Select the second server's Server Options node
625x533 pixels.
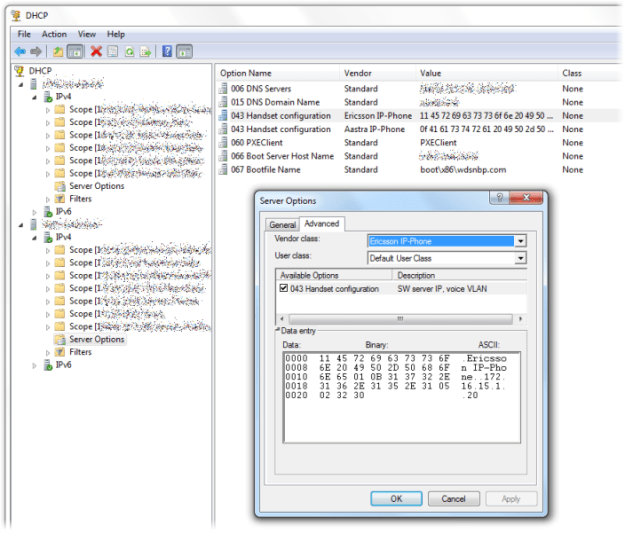pos(96,339)
